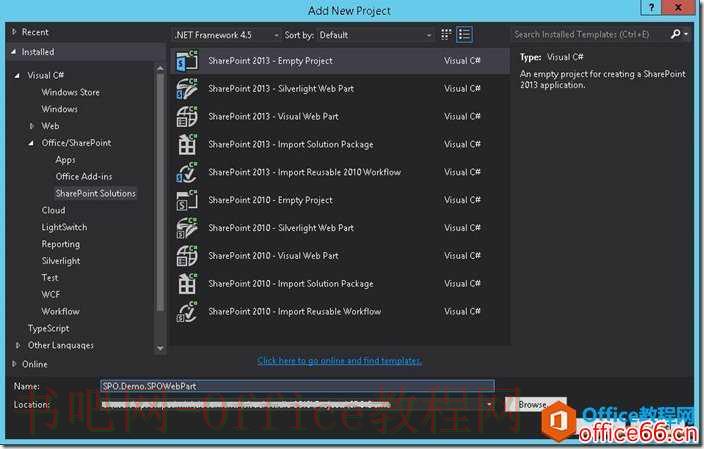Select the Reporting category
The image size is (704, 449).
click(61, 244)
